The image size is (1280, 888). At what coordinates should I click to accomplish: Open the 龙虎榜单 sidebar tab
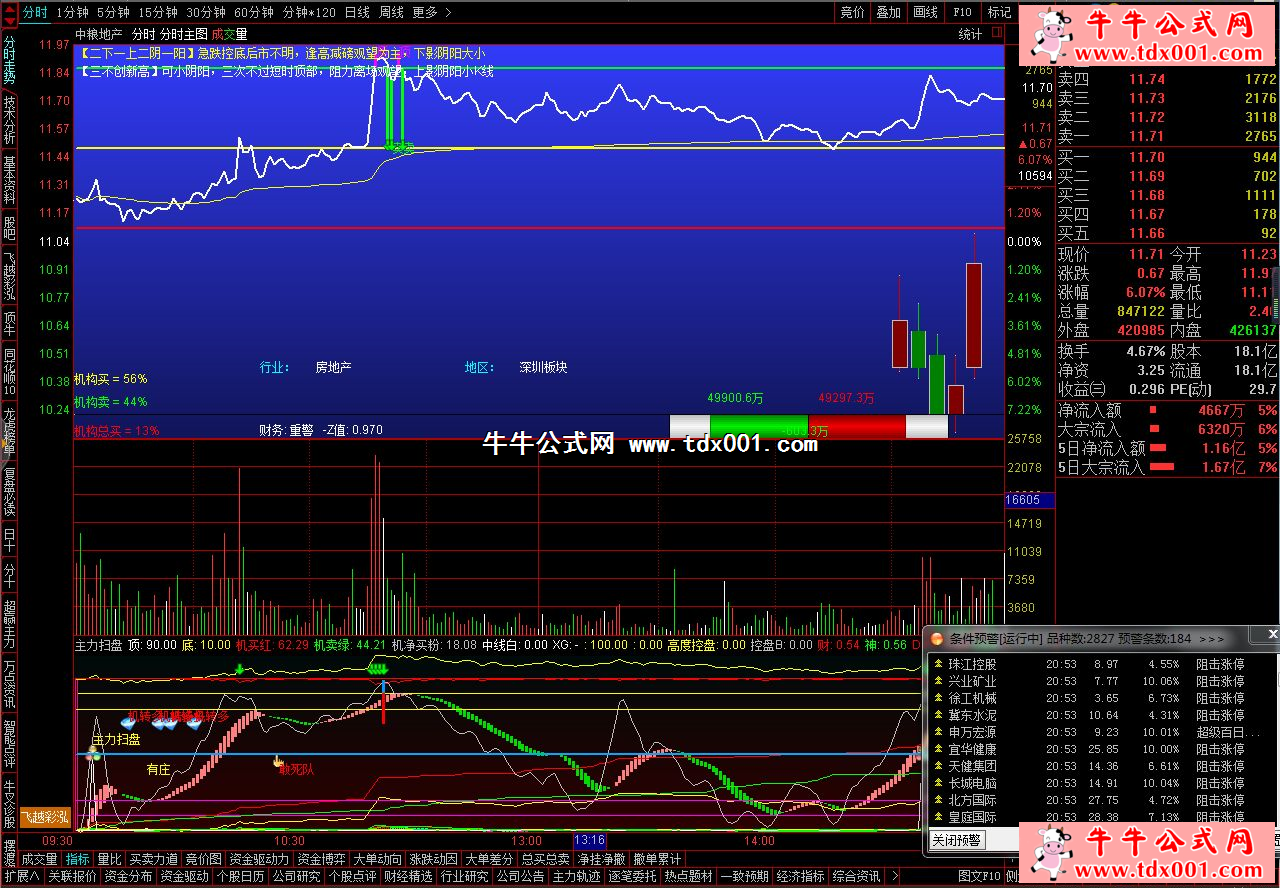click(9, 429)
